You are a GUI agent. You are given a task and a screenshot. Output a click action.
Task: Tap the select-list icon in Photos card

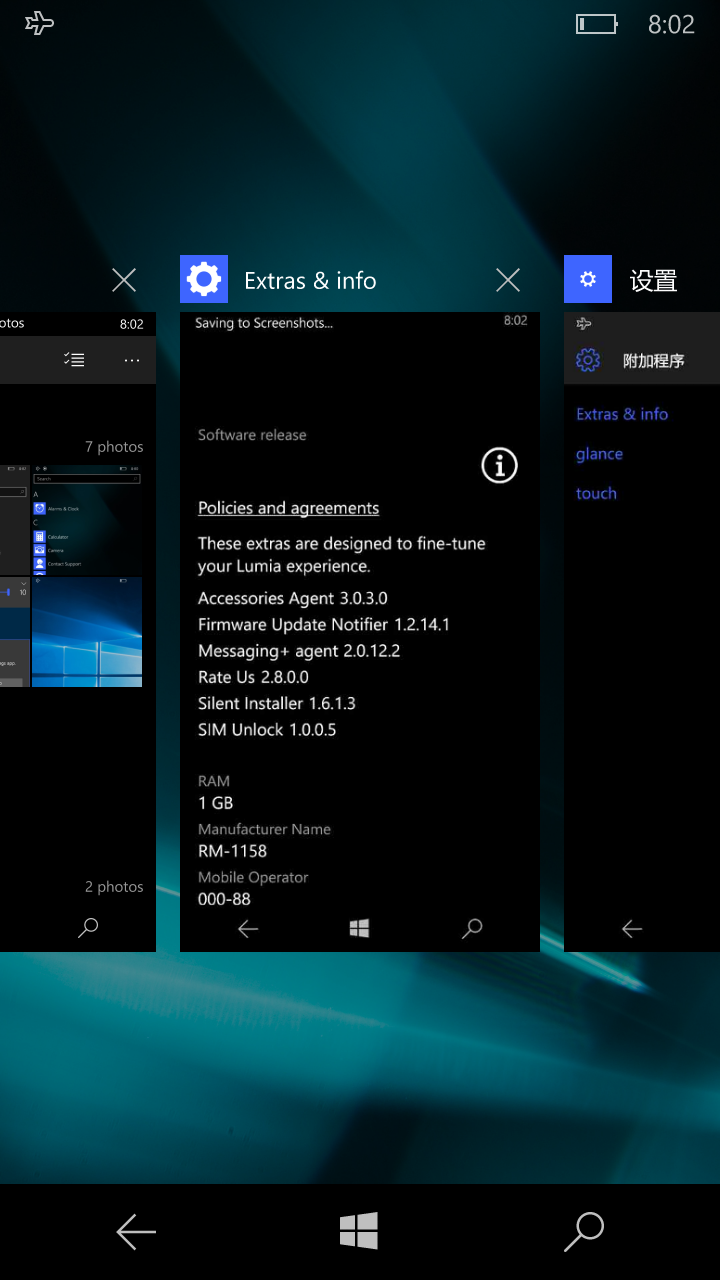tap(74, 360)
